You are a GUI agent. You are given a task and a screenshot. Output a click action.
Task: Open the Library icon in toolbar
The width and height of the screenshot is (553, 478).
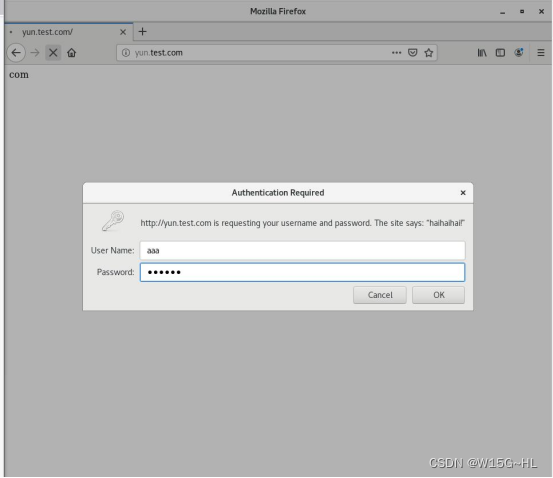(x=482, y=53)
